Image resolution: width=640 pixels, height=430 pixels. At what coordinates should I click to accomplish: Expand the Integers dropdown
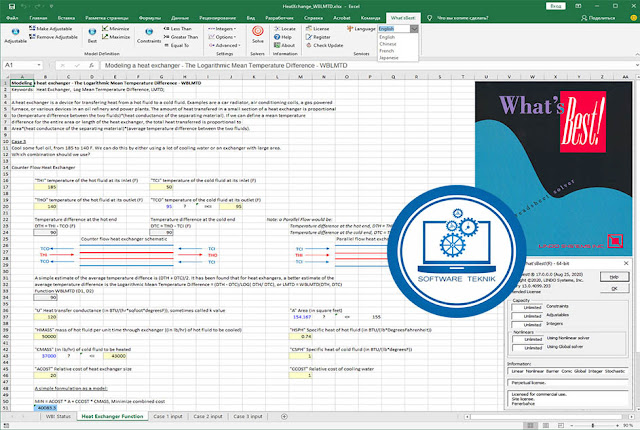tap(222, 29)
